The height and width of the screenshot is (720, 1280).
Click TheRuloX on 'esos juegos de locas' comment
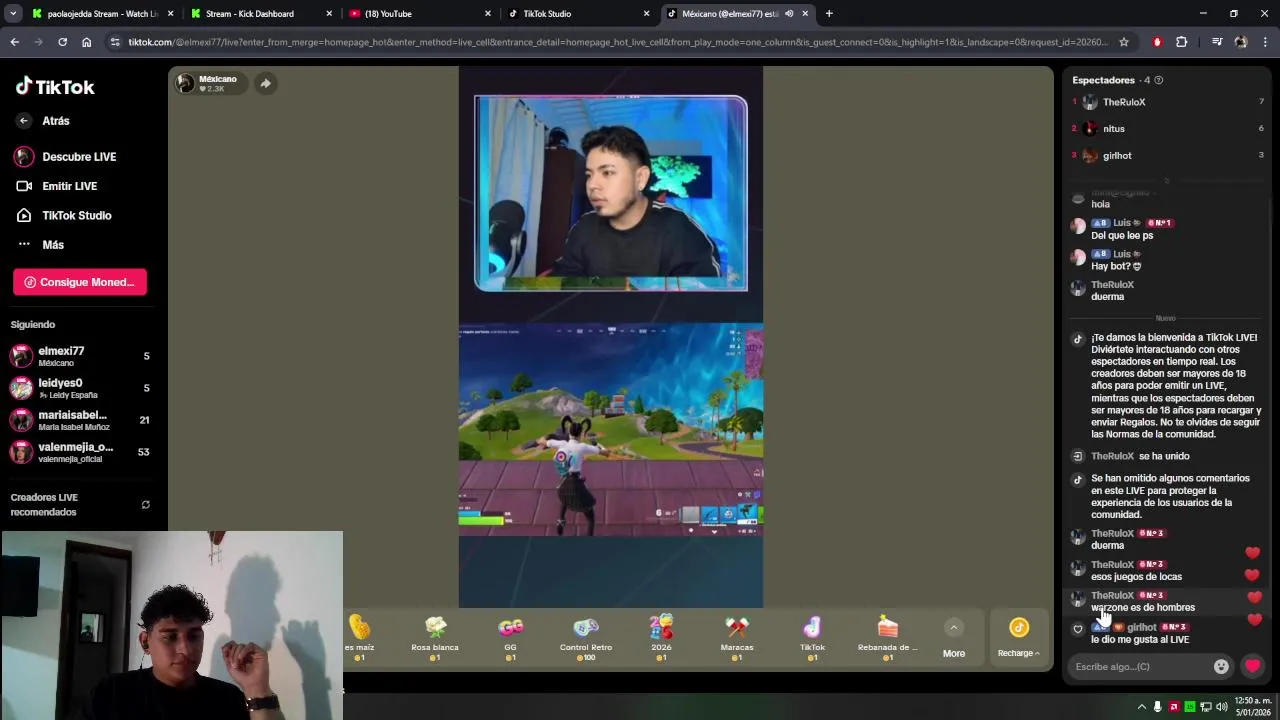pyautogui.click(x=1112, y=564)
